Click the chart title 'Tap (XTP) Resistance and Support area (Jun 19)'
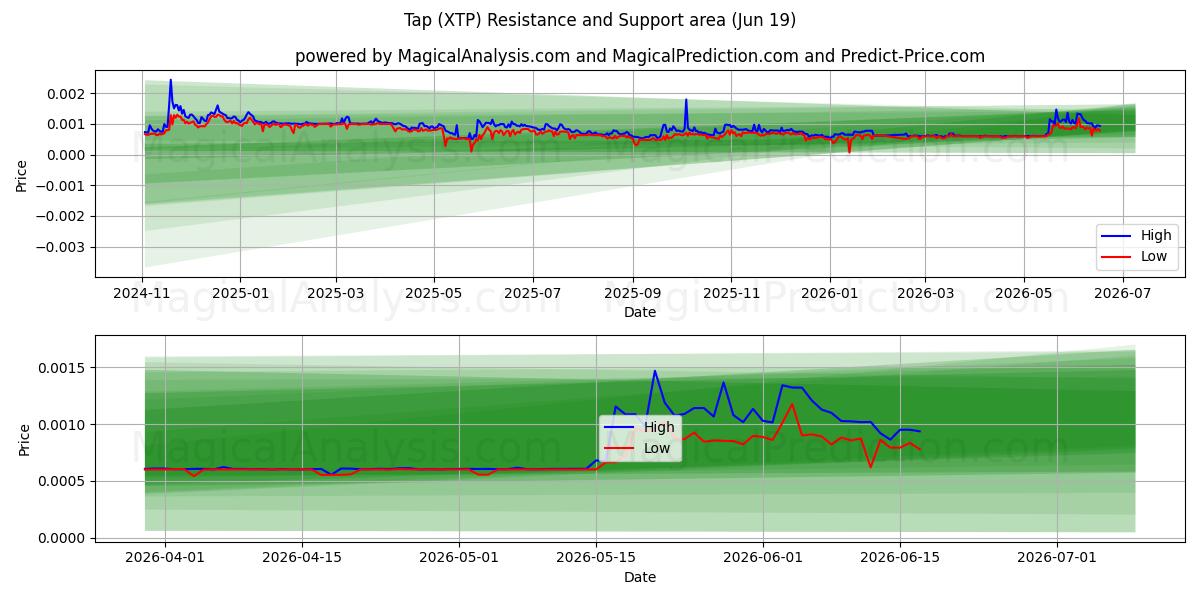Viewport: 1200px width, 600px height. (600, 20)
